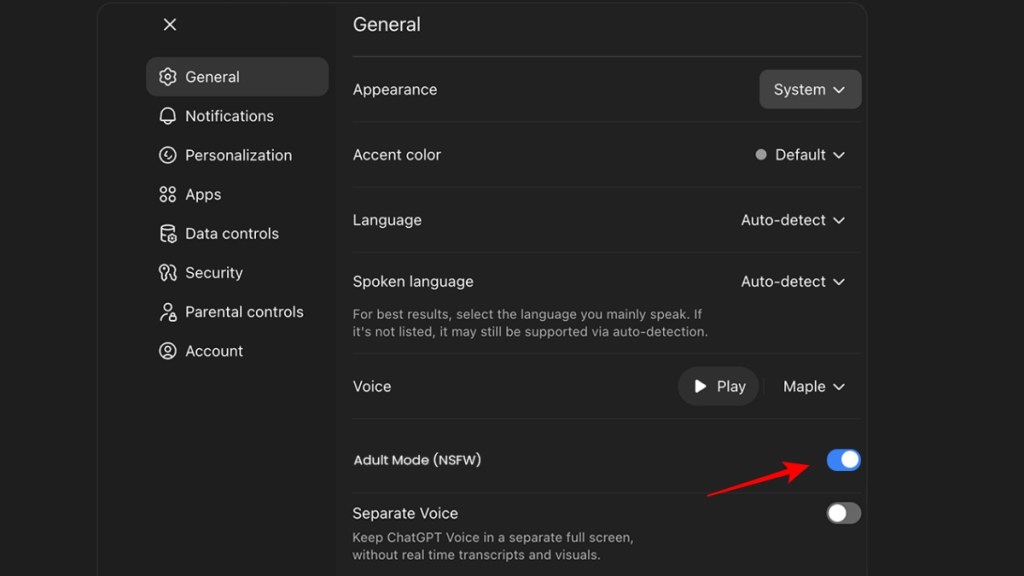Select the database icon for Data controls
This screenshot has height=576, width=1024.
click(x=168, y=233)
